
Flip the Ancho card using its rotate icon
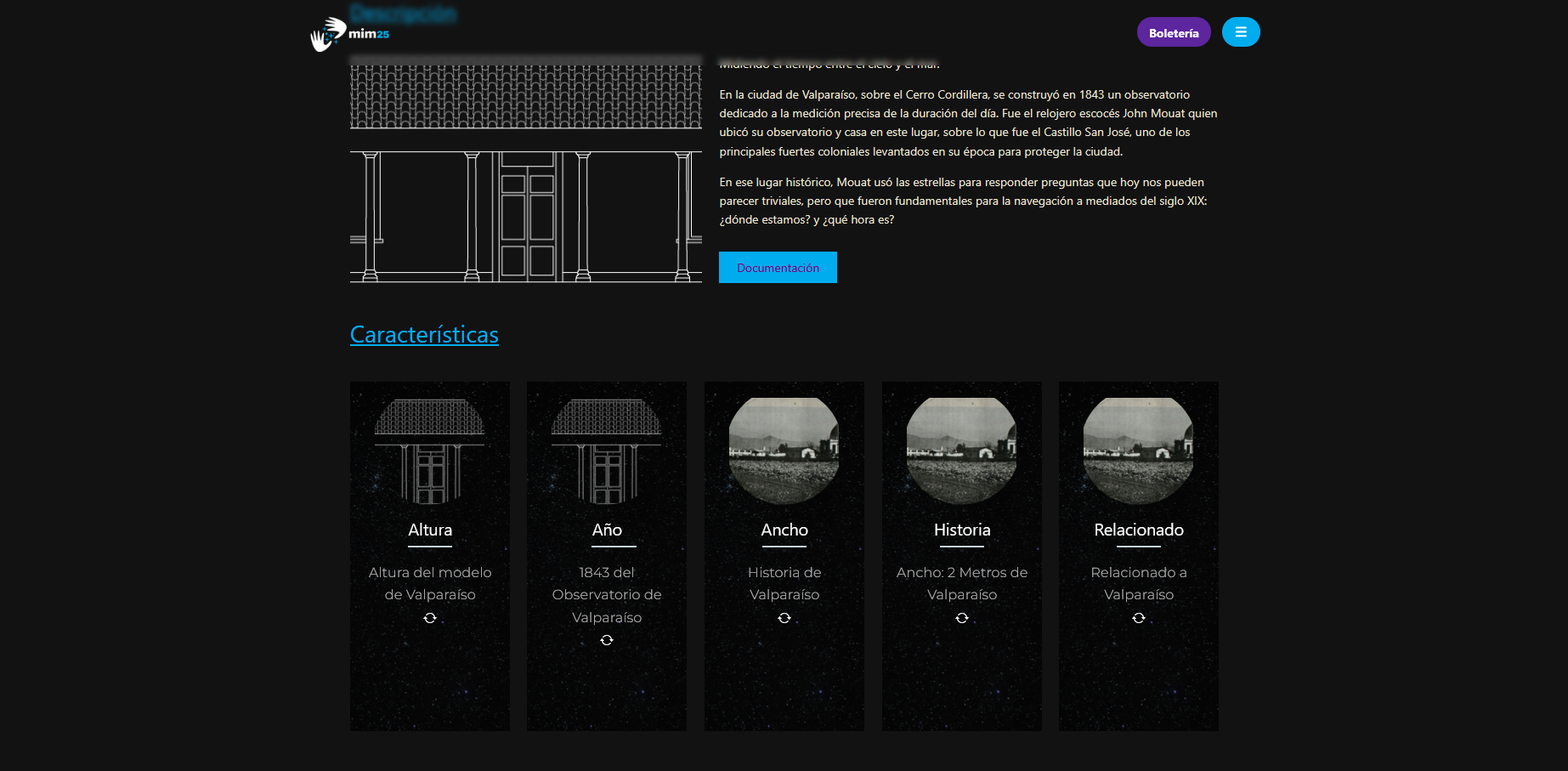[784, 618]
